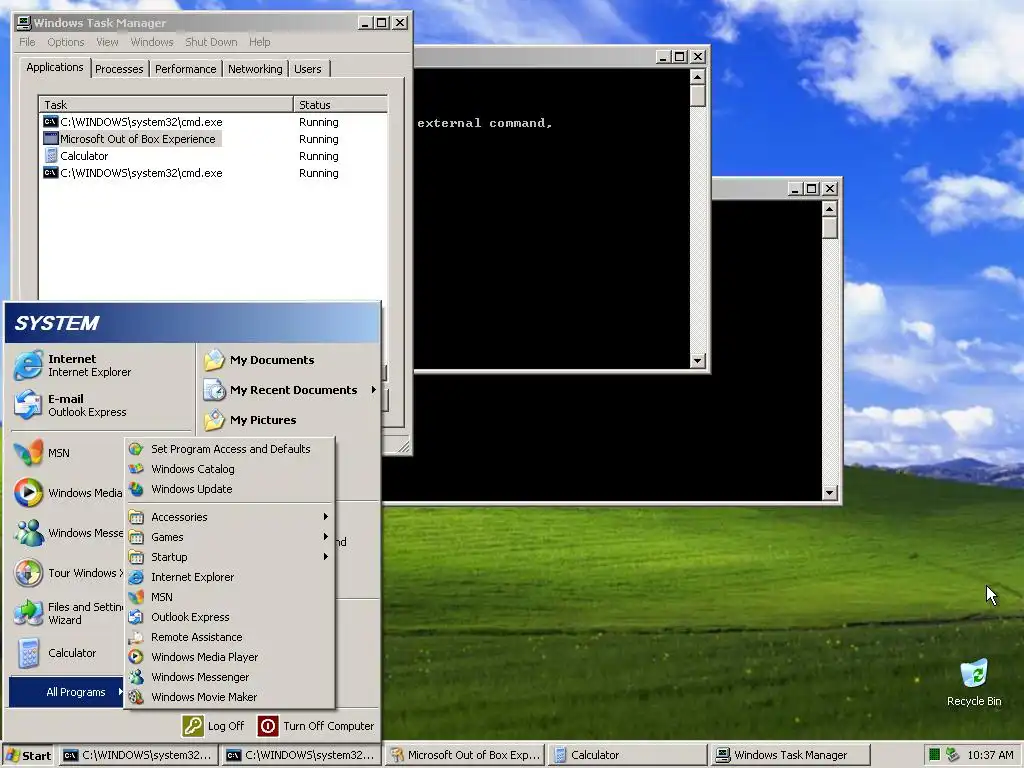Select first cmd.exe task in list
The width and height of the screenshot is (1024, 768).
(x=213, y=122)
